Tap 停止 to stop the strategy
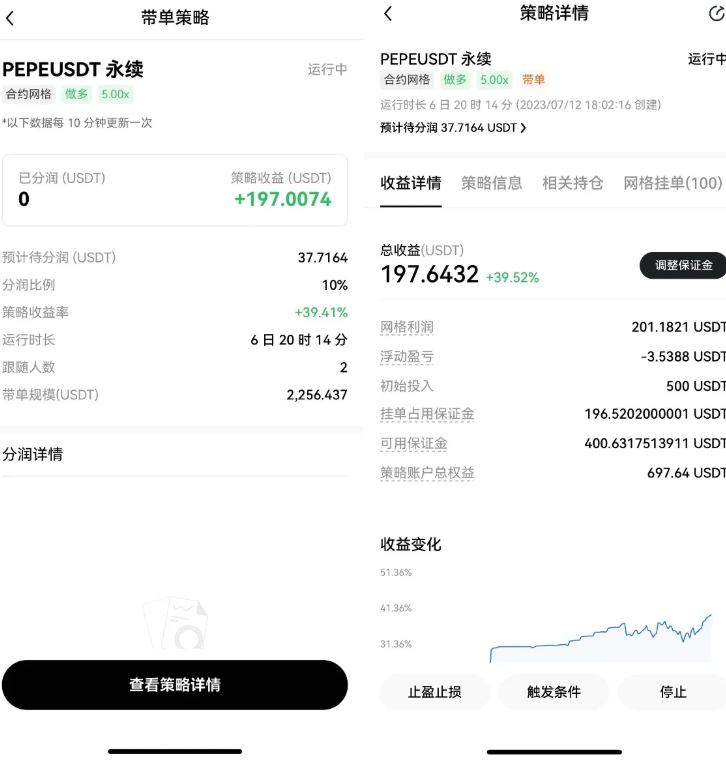726x760 pixels. click(x=673, y=692)
